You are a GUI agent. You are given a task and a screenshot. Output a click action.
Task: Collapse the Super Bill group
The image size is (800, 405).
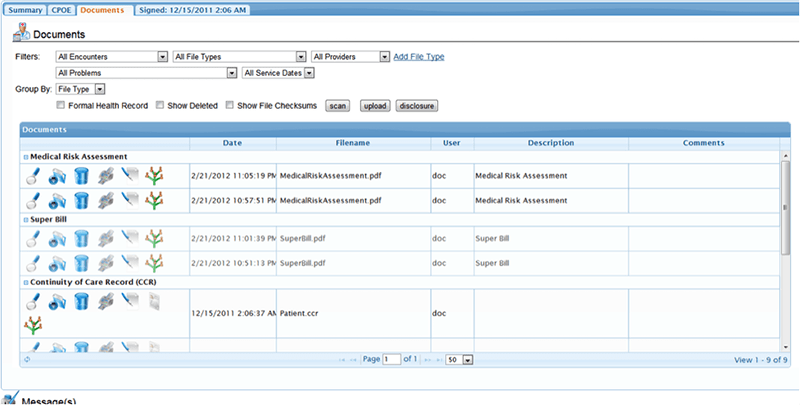pos(26,220)
